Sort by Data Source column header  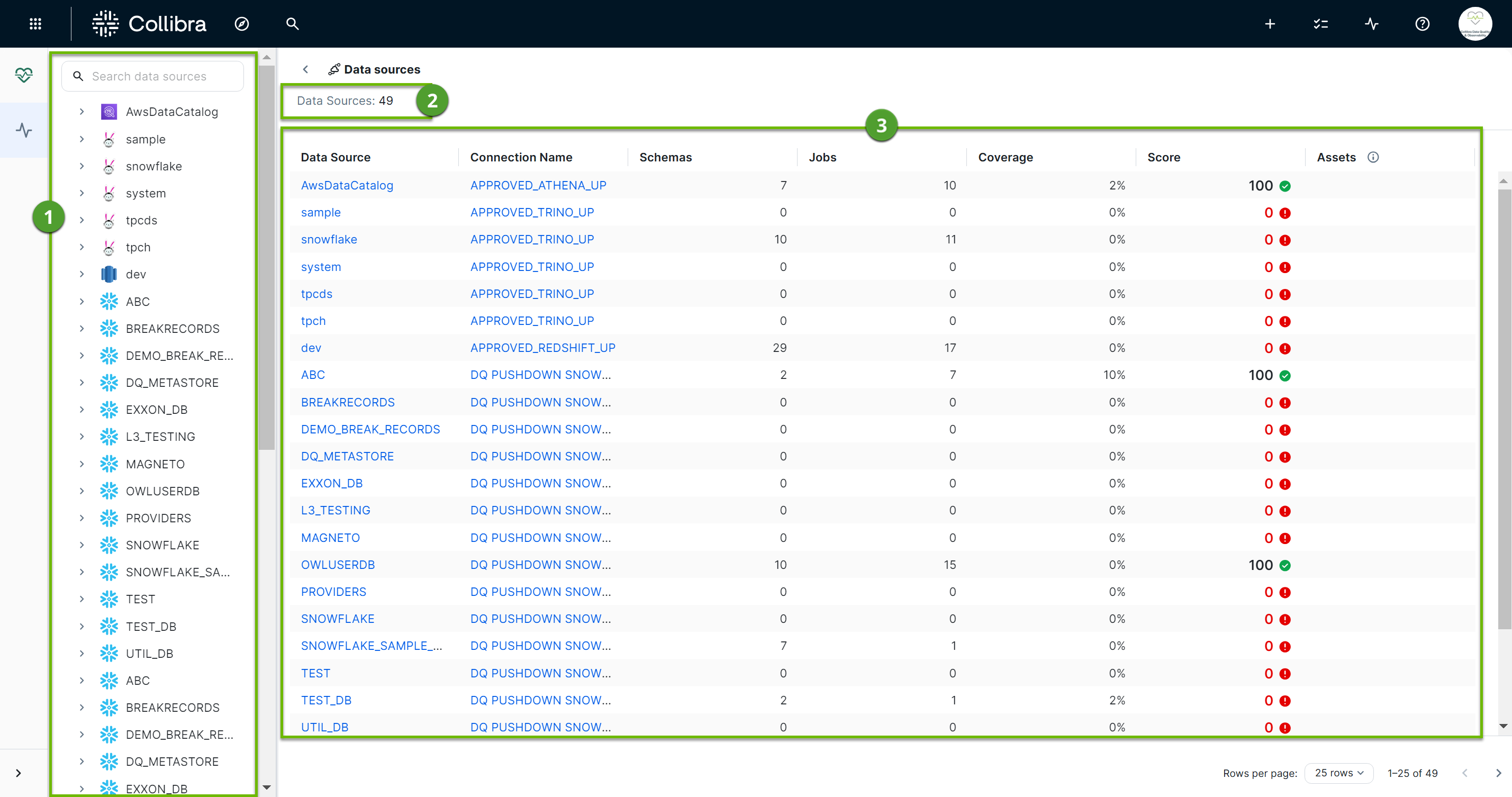(x=336, y=157)
